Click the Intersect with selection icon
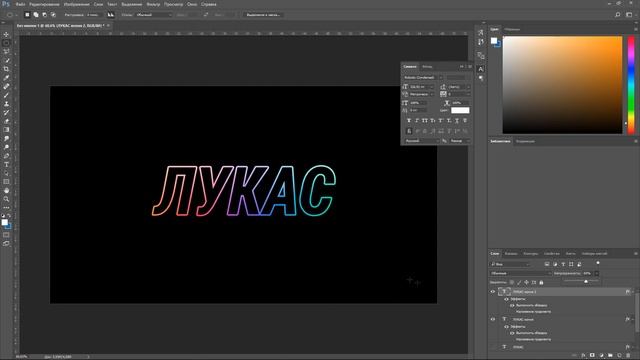640x360 pixels. click(53, 15)
